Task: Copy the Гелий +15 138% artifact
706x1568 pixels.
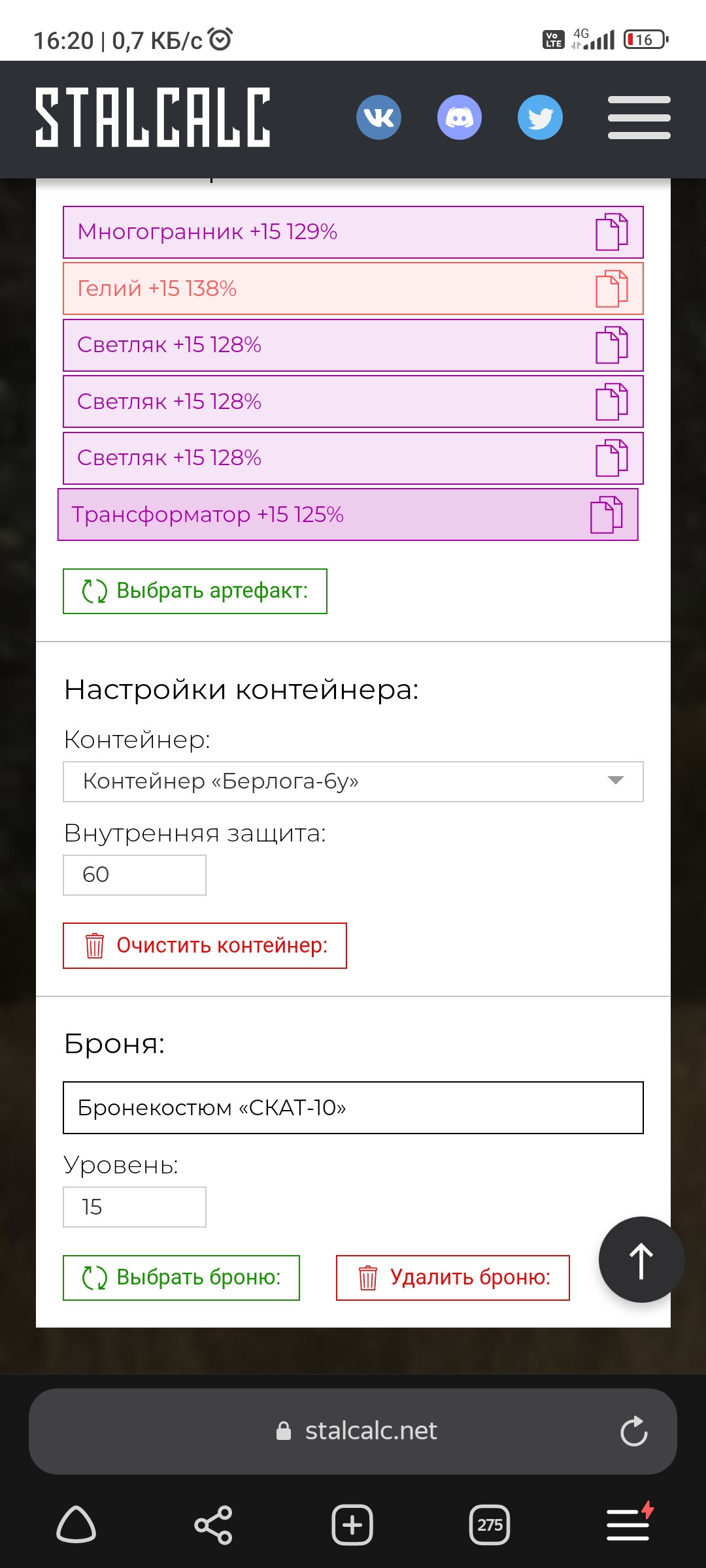Action: [x=611, y=289]
